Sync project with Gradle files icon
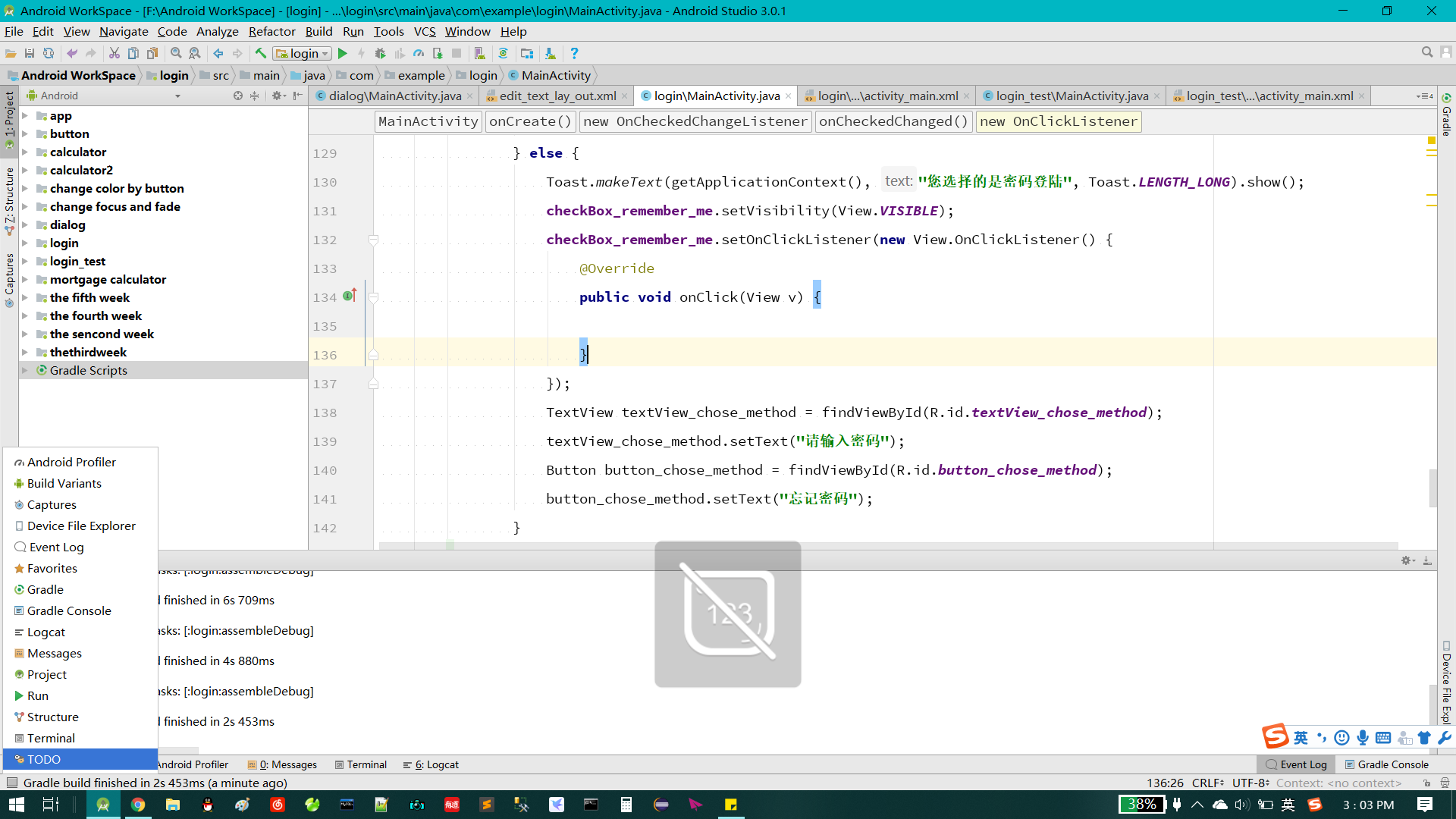Image resolution: width=1456 pixels, height=819 pixels. [x=503, y=53]
